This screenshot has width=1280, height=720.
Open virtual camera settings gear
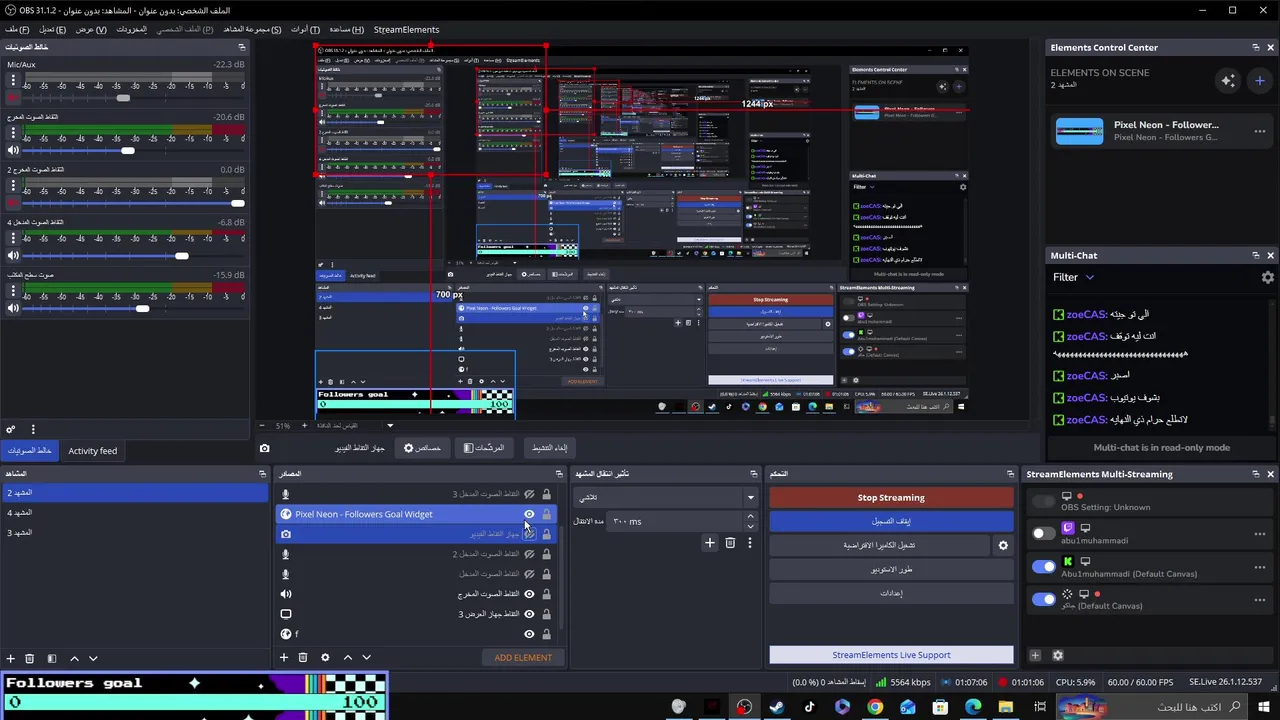(x=1003, y=545)
